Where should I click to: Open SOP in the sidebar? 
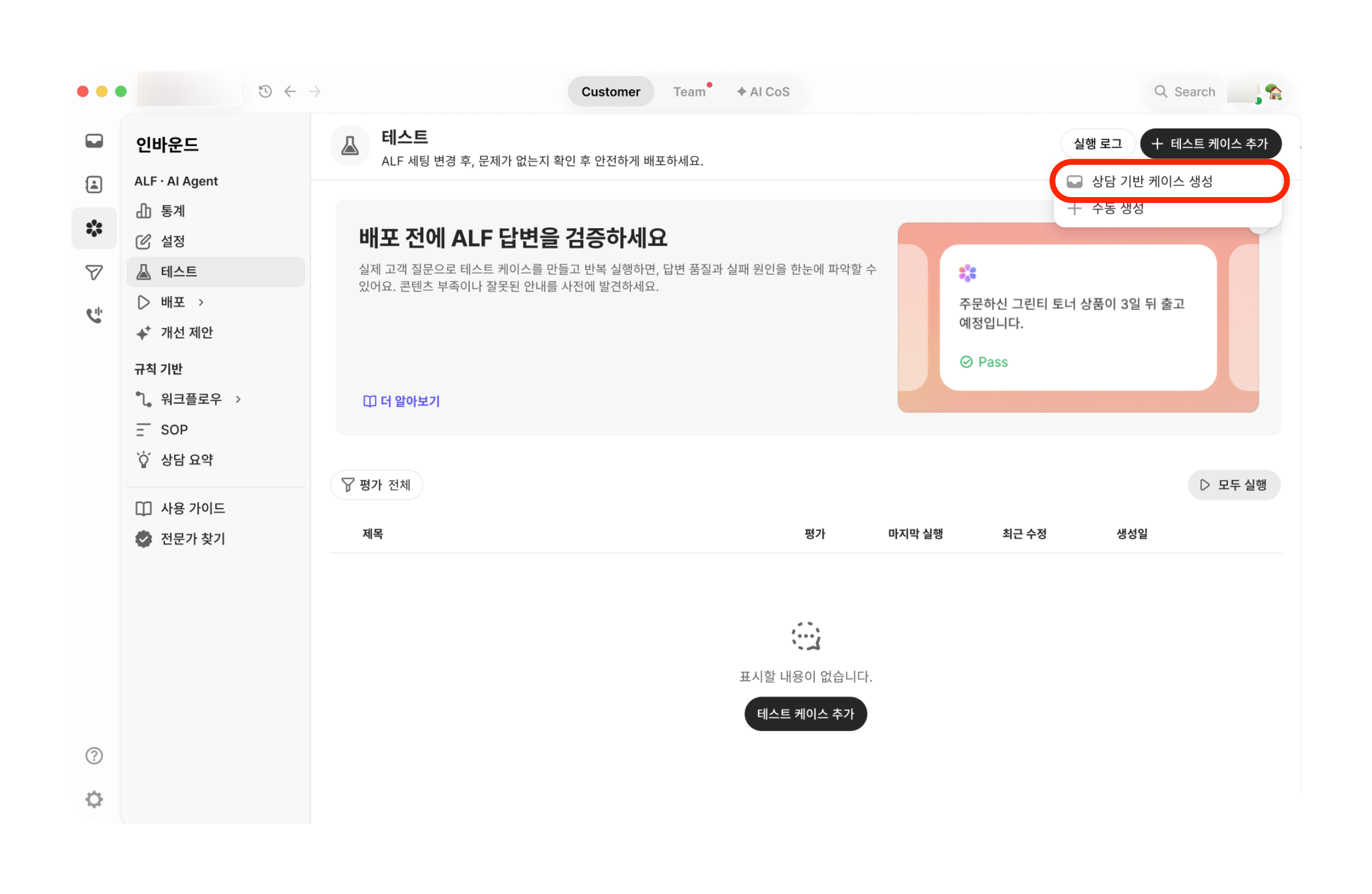tap(216, 429)
